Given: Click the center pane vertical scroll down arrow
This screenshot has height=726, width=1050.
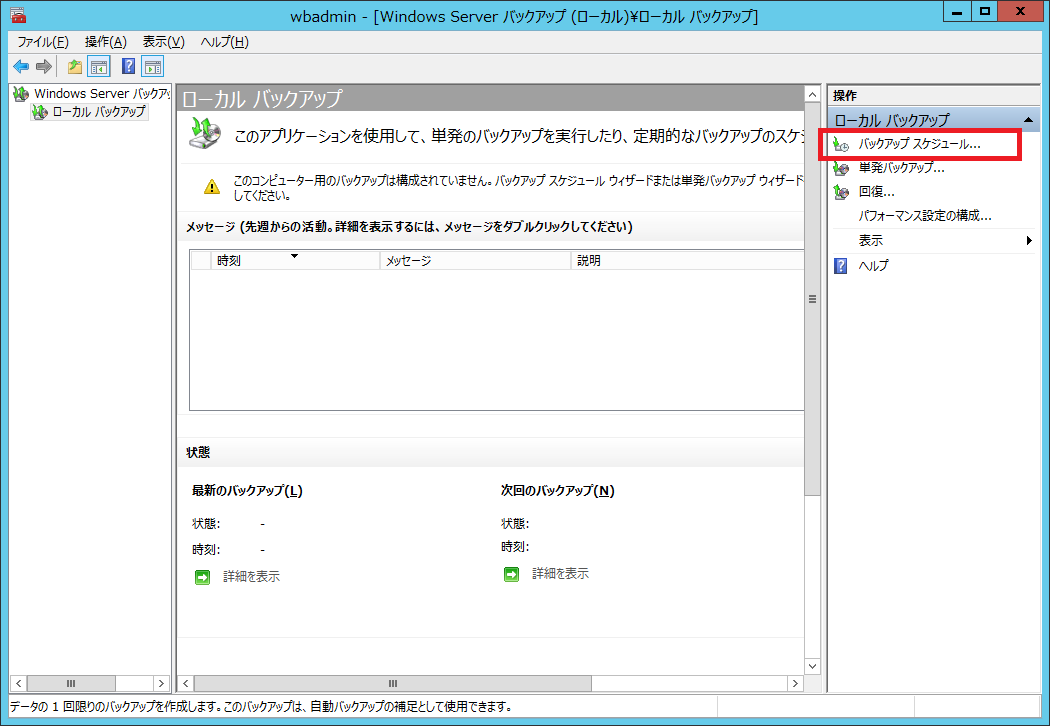Looking at the screenshot, I should pos(812,666).
